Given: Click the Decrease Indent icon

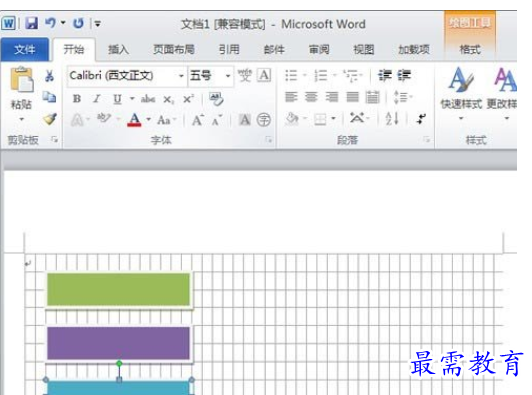Looking at the screenshot, I should 385,75.
